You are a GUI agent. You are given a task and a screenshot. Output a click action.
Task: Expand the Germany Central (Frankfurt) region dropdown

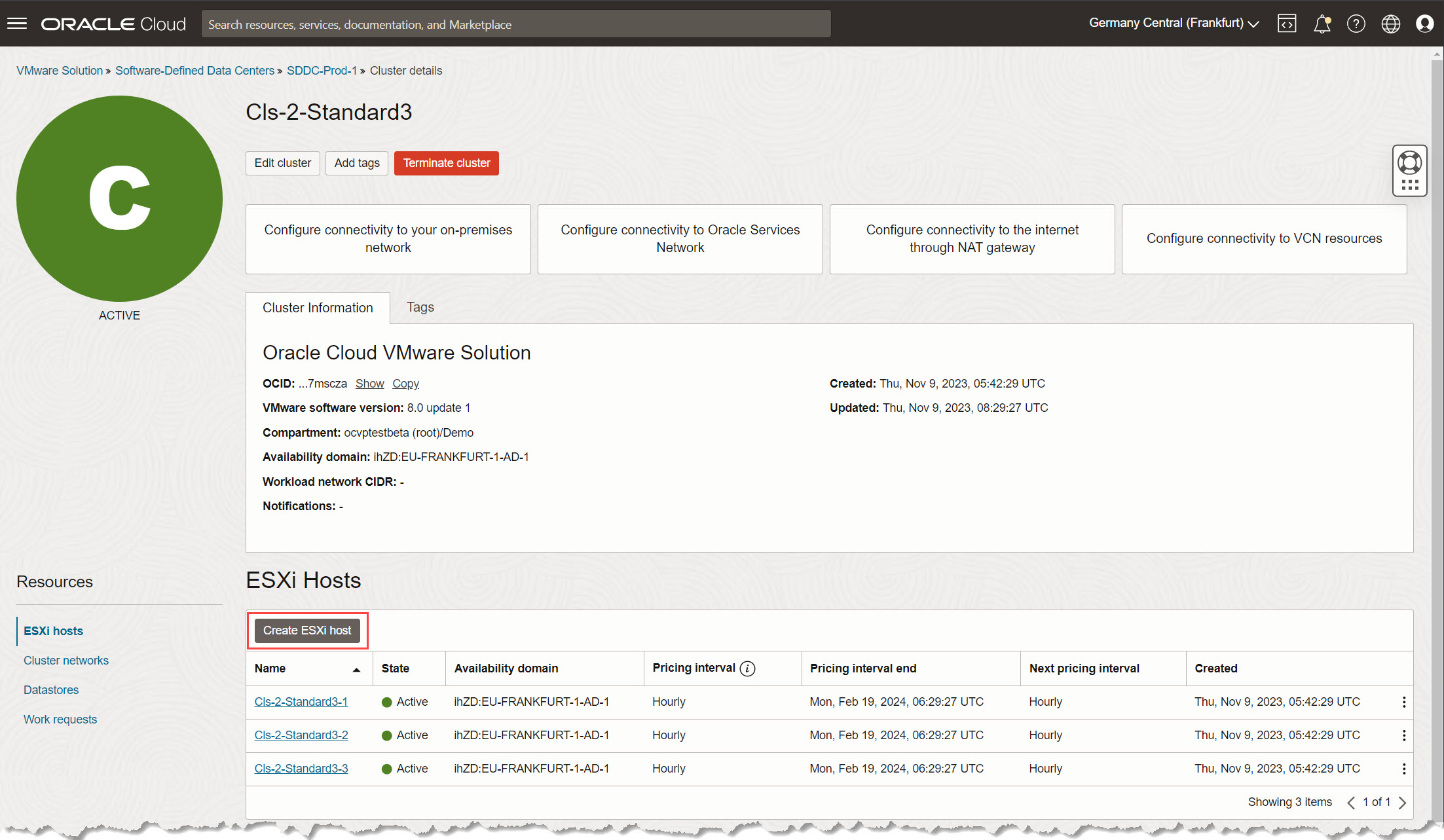(x=1174, y=23)
